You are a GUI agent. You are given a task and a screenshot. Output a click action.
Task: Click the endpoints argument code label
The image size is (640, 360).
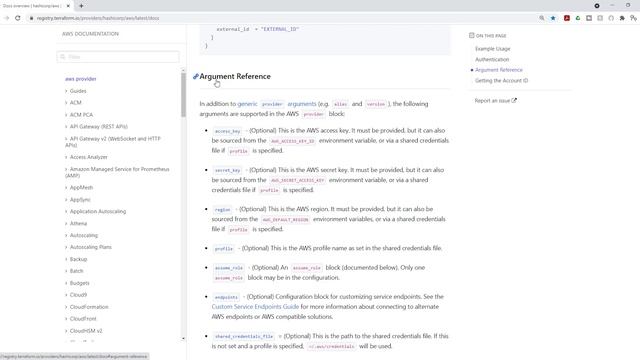(226, 297)
